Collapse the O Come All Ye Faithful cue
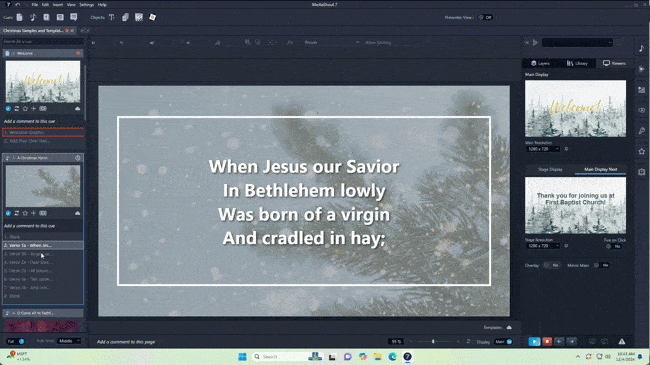Image resolution: width=650 pixels, height=365 pixels. click(13, 313)
